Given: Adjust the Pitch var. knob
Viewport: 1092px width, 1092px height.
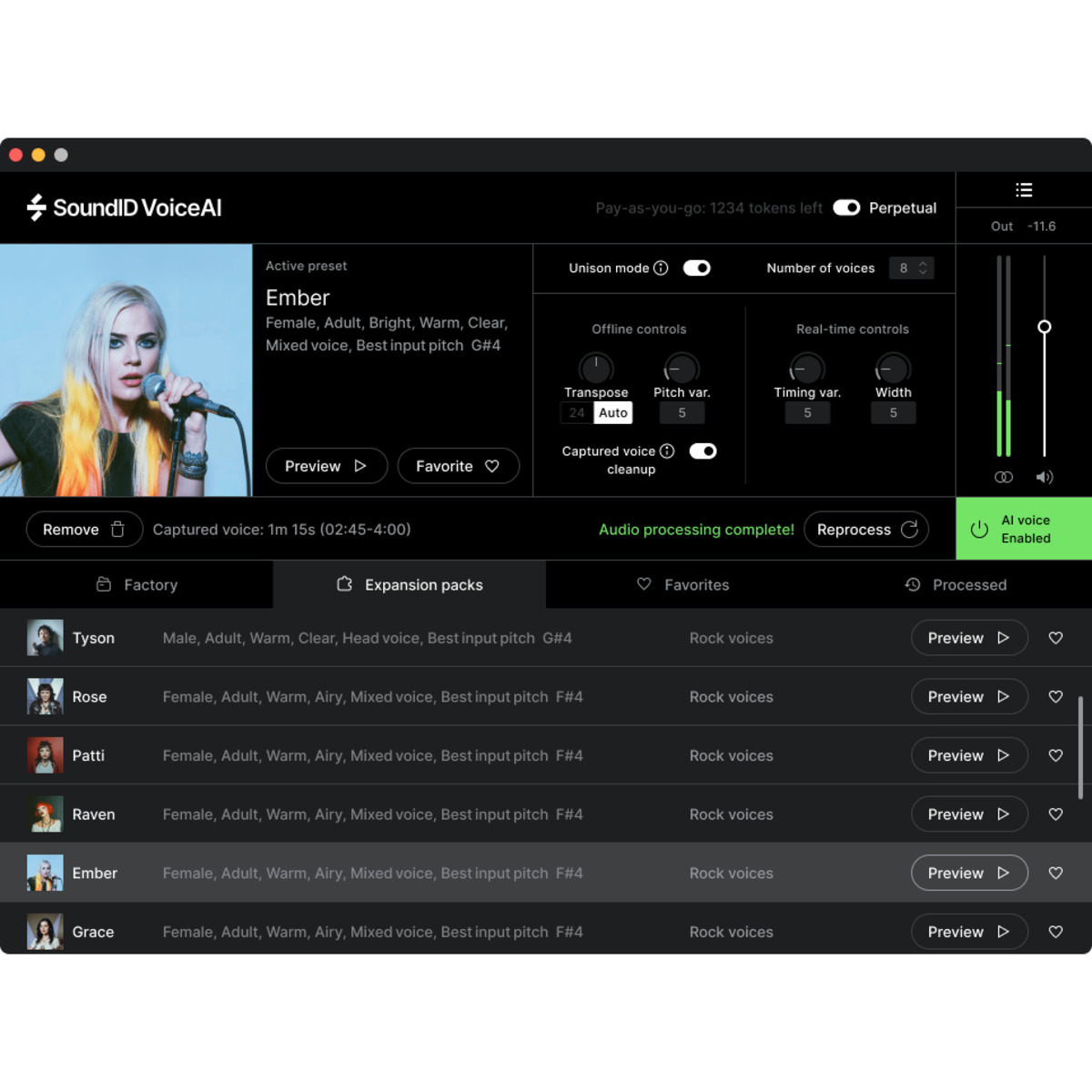Looking at the screenshot, I should click(682, 368).
